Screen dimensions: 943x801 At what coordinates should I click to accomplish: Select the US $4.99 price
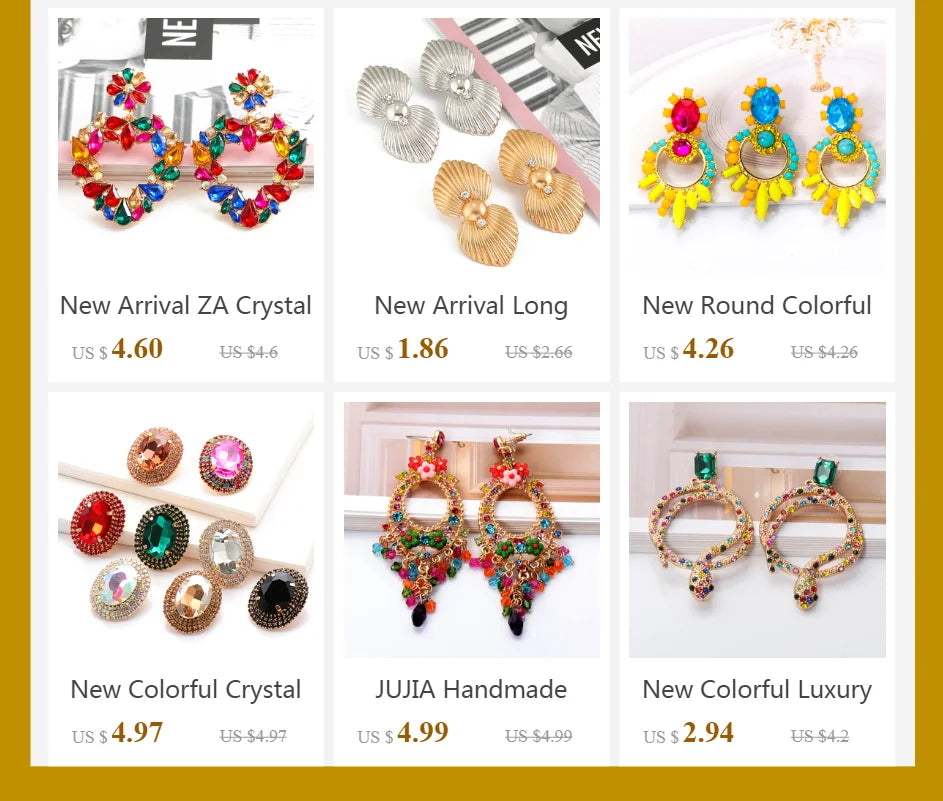[x=403, y=734]
